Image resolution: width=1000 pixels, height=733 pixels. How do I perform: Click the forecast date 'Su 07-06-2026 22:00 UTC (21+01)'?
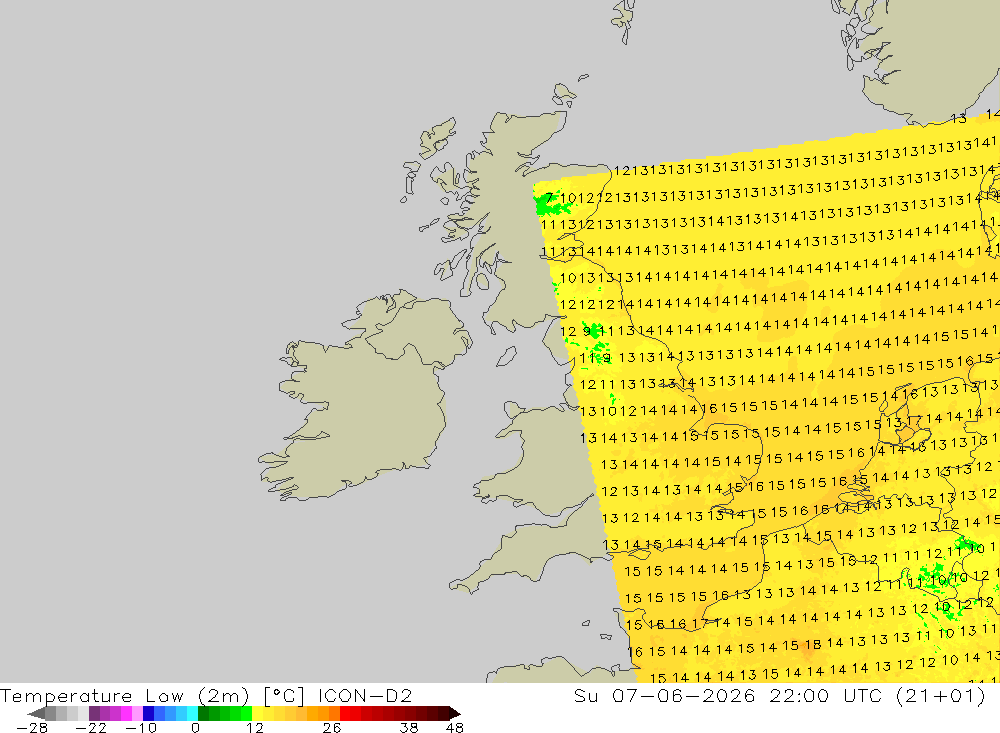click(779, 695)
